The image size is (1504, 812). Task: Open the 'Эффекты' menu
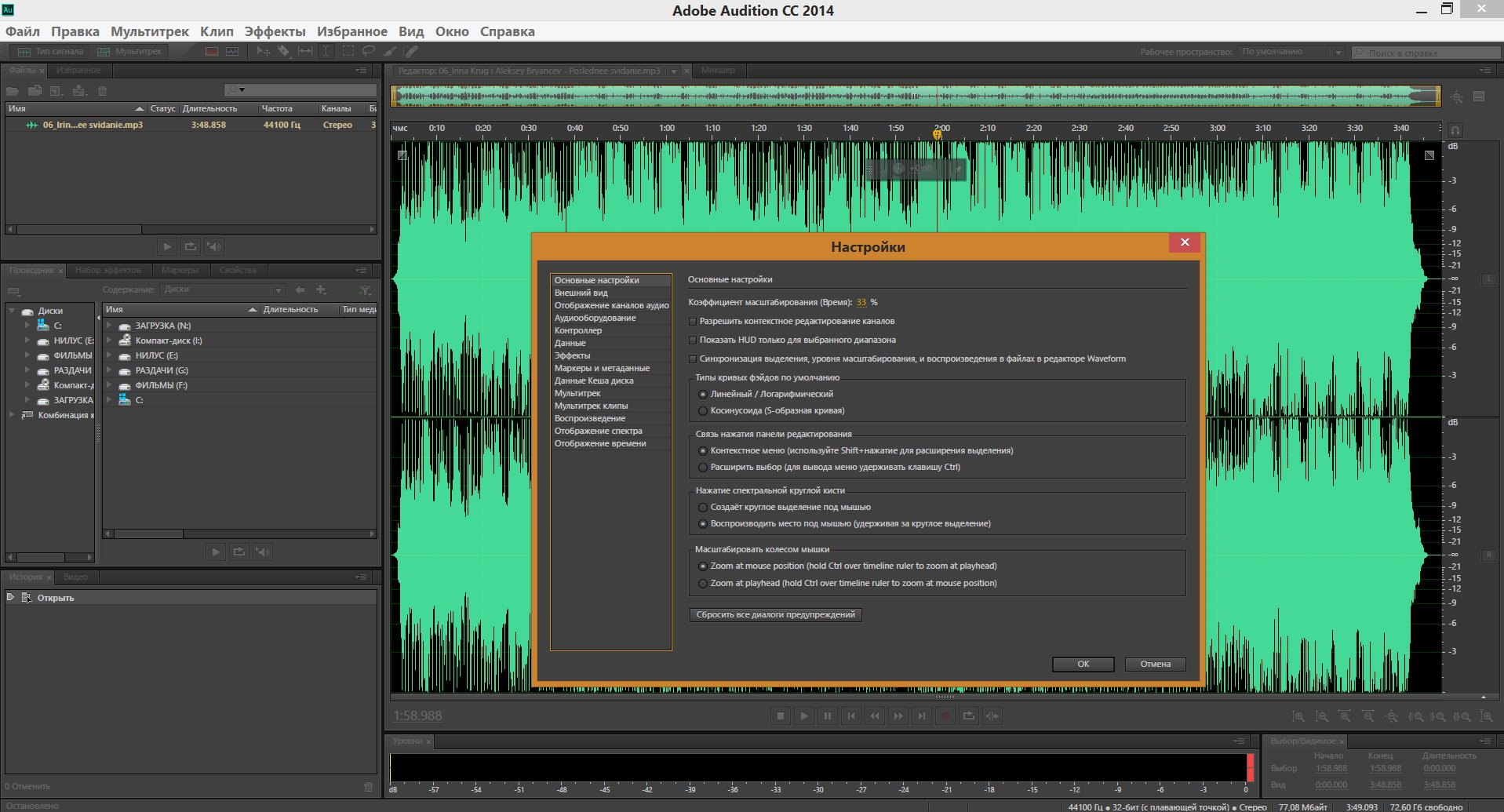tap(275, 31)
